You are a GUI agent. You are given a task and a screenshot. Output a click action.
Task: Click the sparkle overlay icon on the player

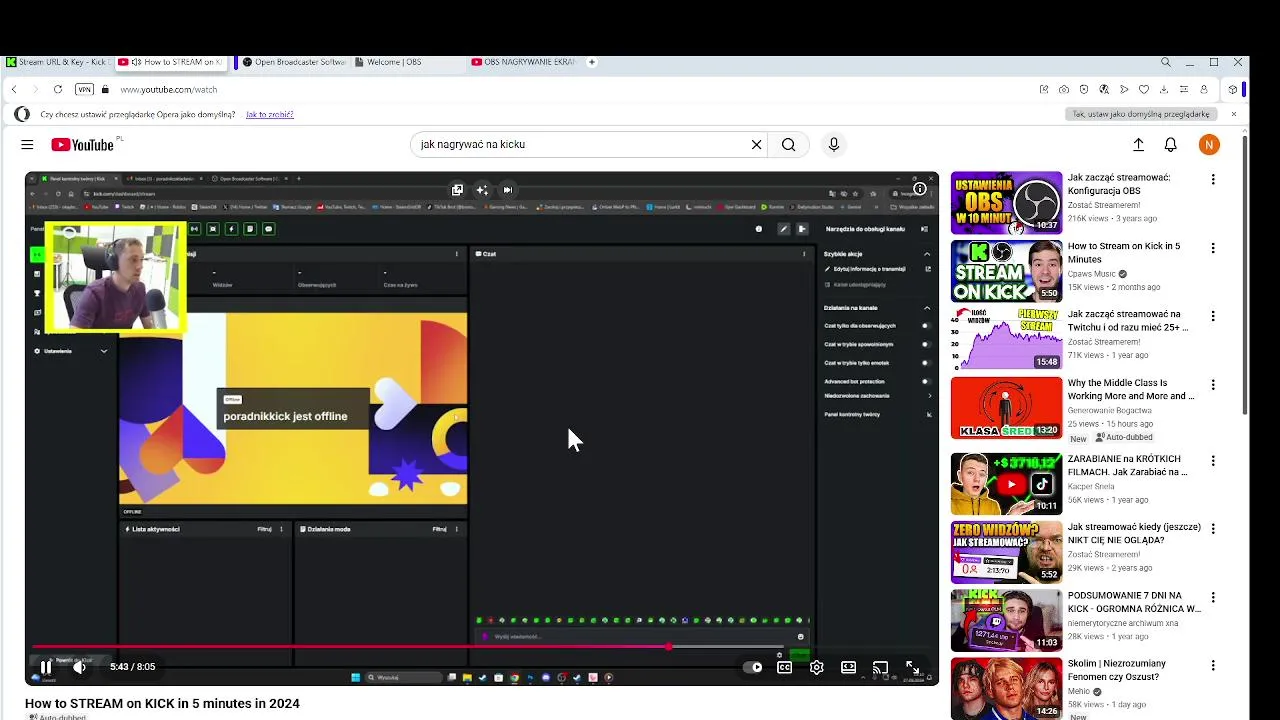click(482, 189)
